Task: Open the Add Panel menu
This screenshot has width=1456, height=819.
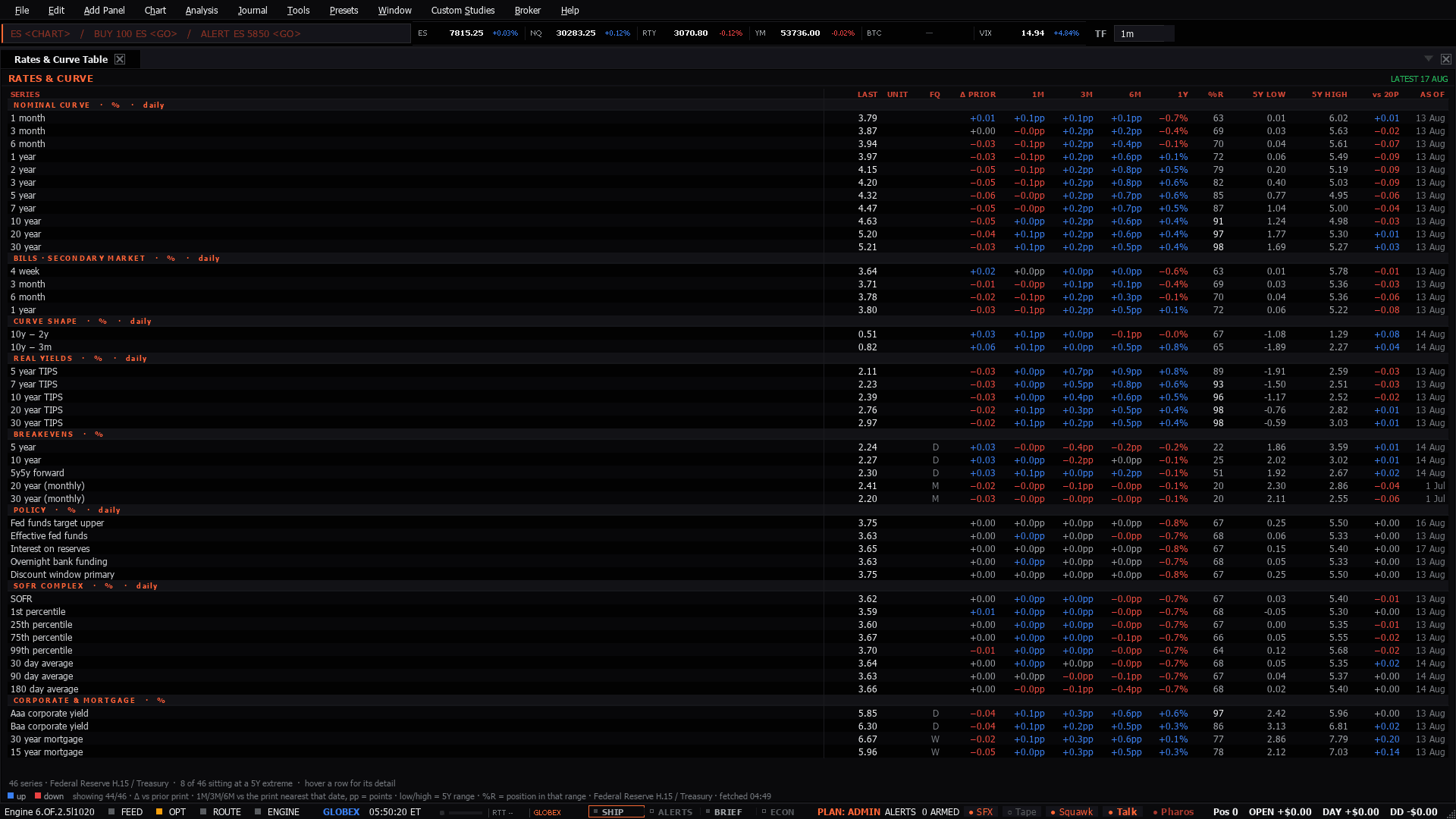Action: click(x=104, y=10)
